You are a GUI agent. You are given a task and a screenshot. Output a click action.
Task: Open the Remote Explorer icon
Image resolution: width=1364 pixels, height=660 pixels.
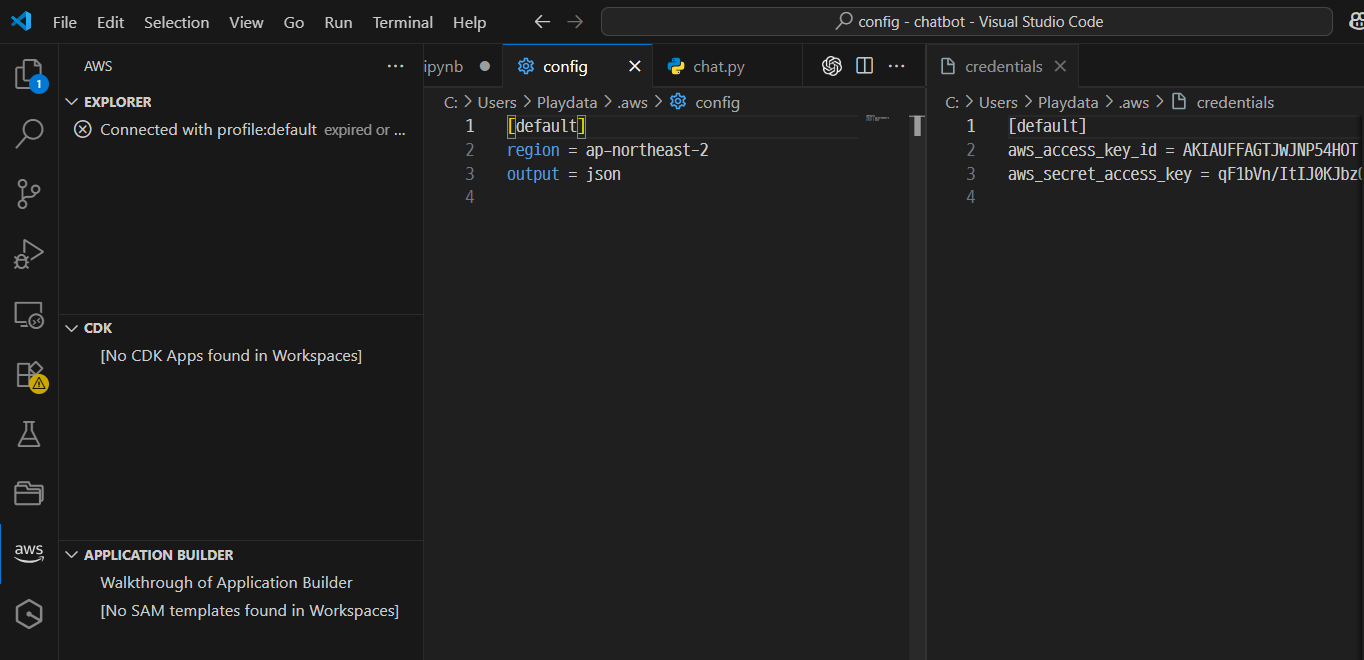[x=29, y=315]
